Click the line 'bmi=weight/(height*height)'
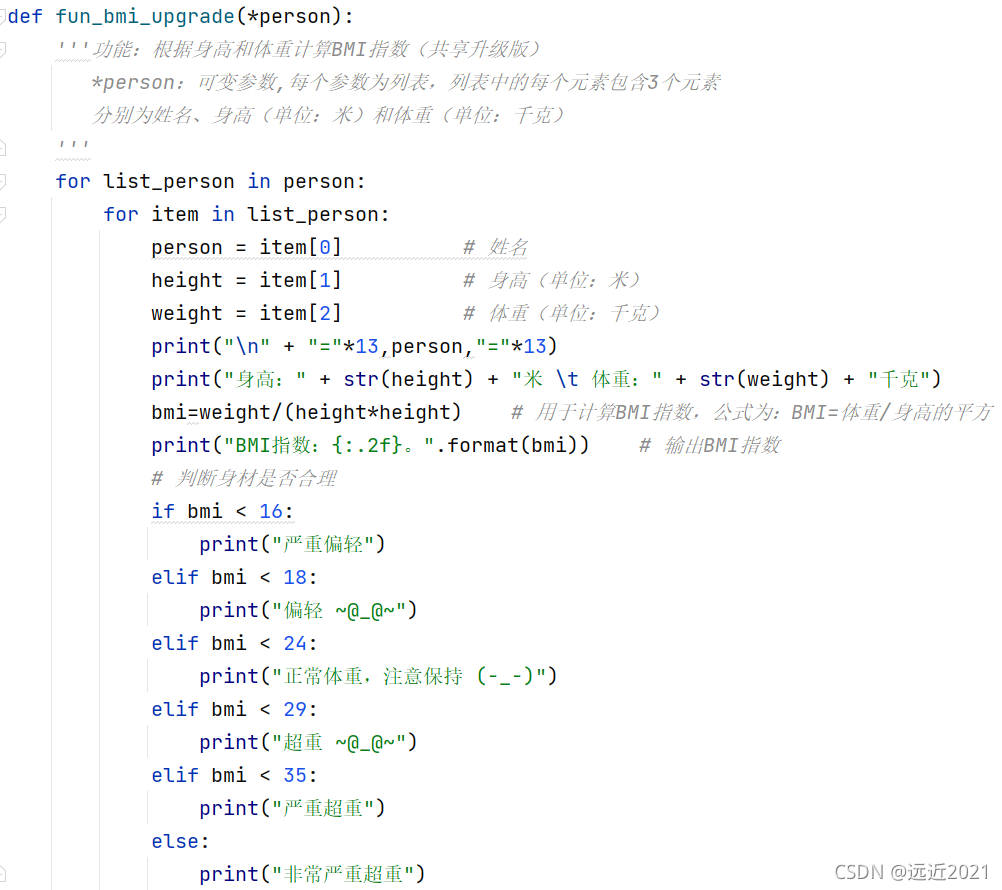This screenshot has height=890, width=1002. [306, 412]
